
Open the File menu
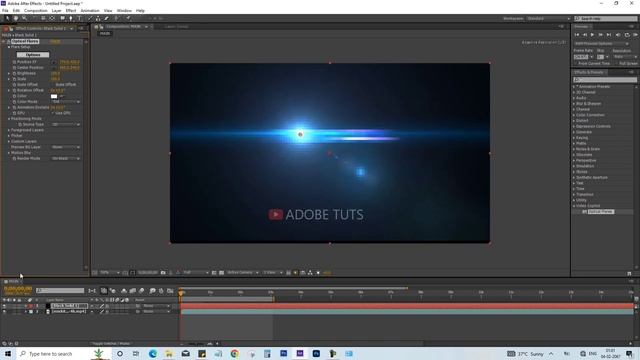(5, 11)
